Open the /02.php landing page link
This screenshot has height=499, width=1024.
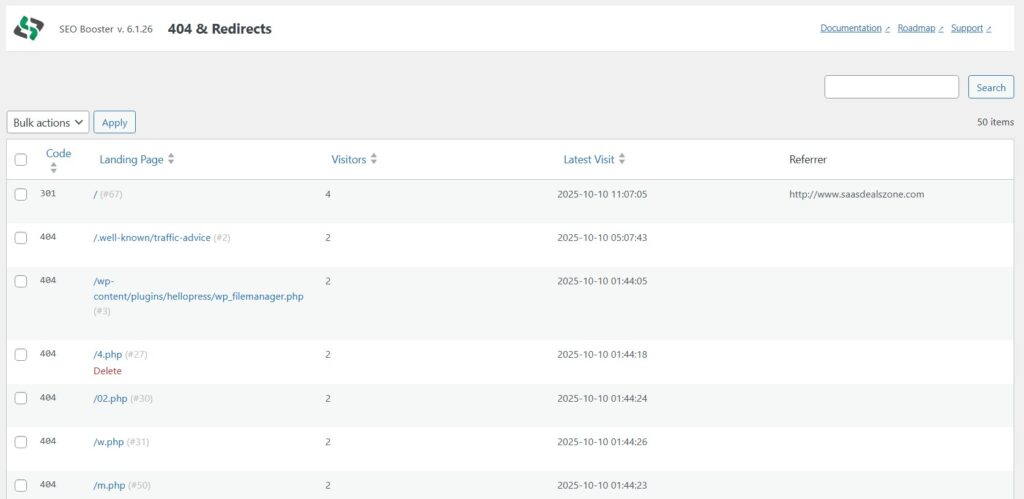[x=110, y=398]
